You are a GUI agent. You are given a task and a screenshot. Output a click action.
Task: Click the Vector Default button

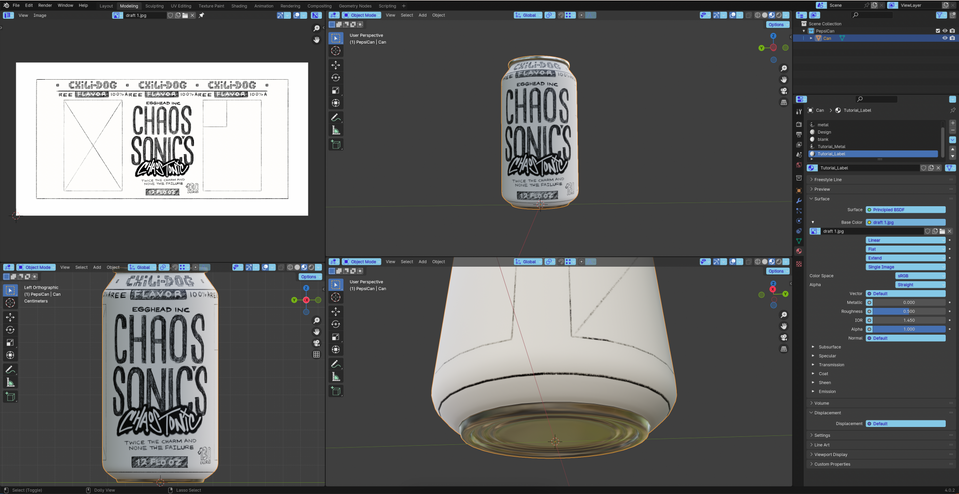click(905, 293)
